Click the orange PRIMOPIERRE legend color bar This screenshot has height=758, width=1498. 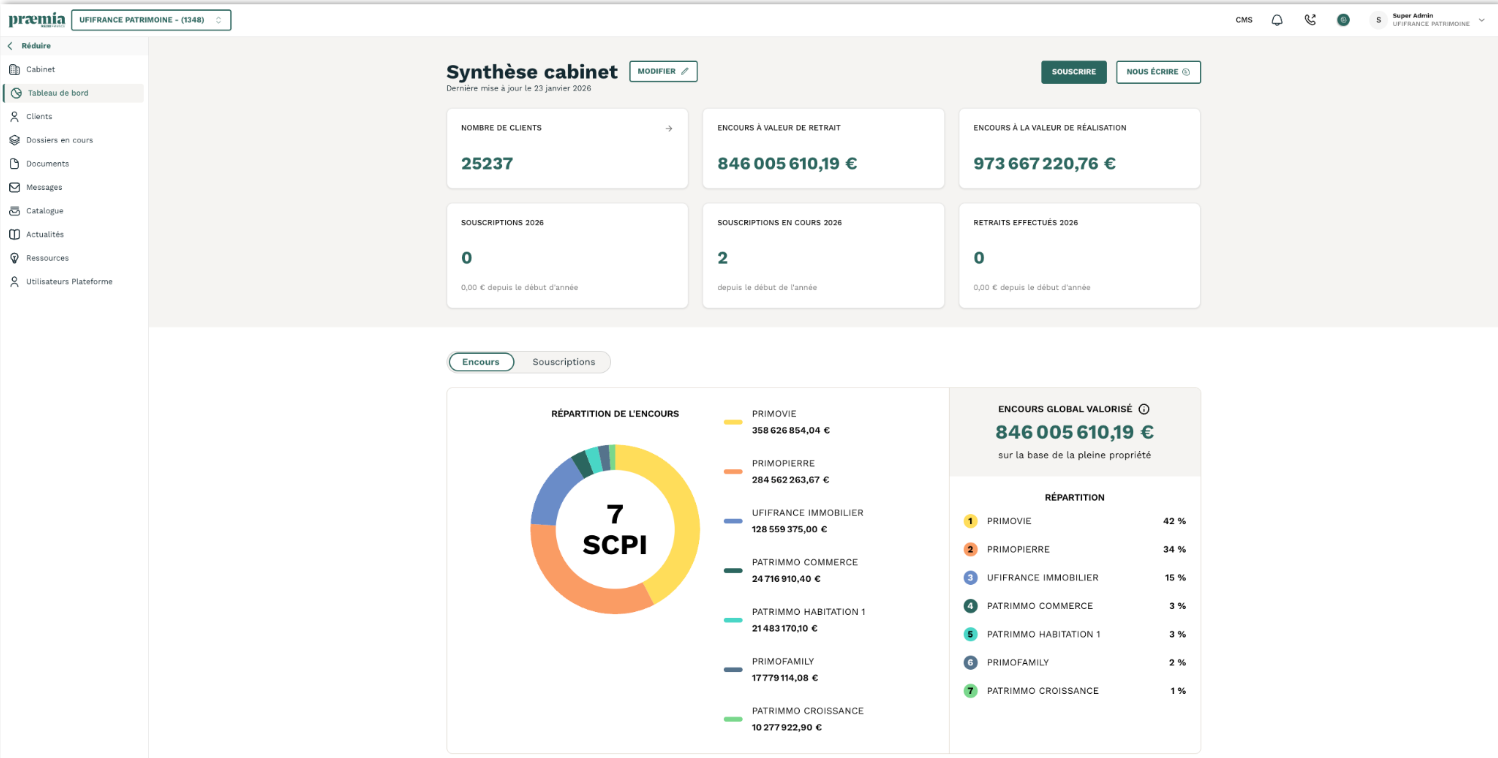pyautogui.click(x=733, y=472)
